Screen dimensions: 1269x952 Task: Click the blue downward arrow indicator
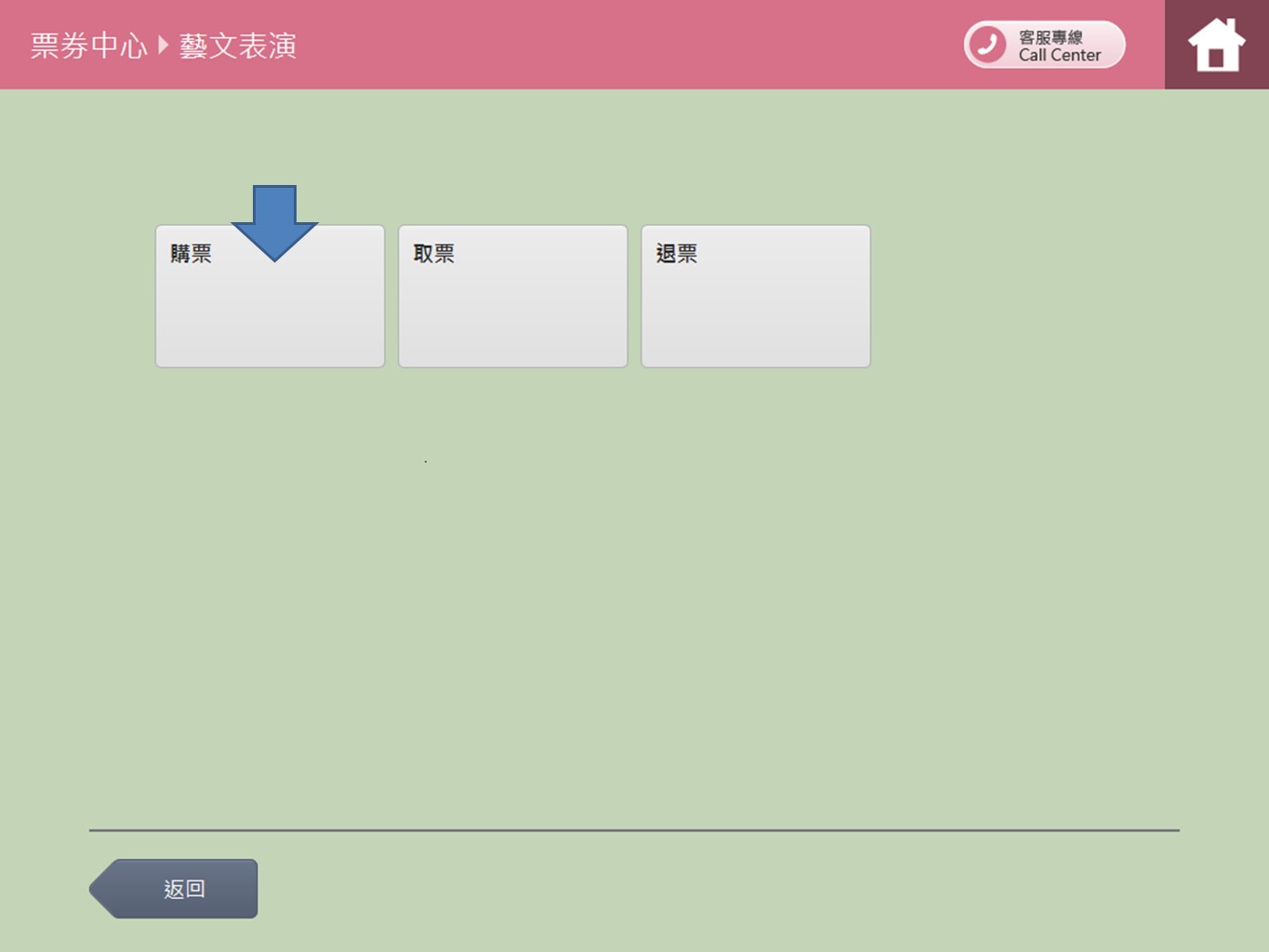274,218
